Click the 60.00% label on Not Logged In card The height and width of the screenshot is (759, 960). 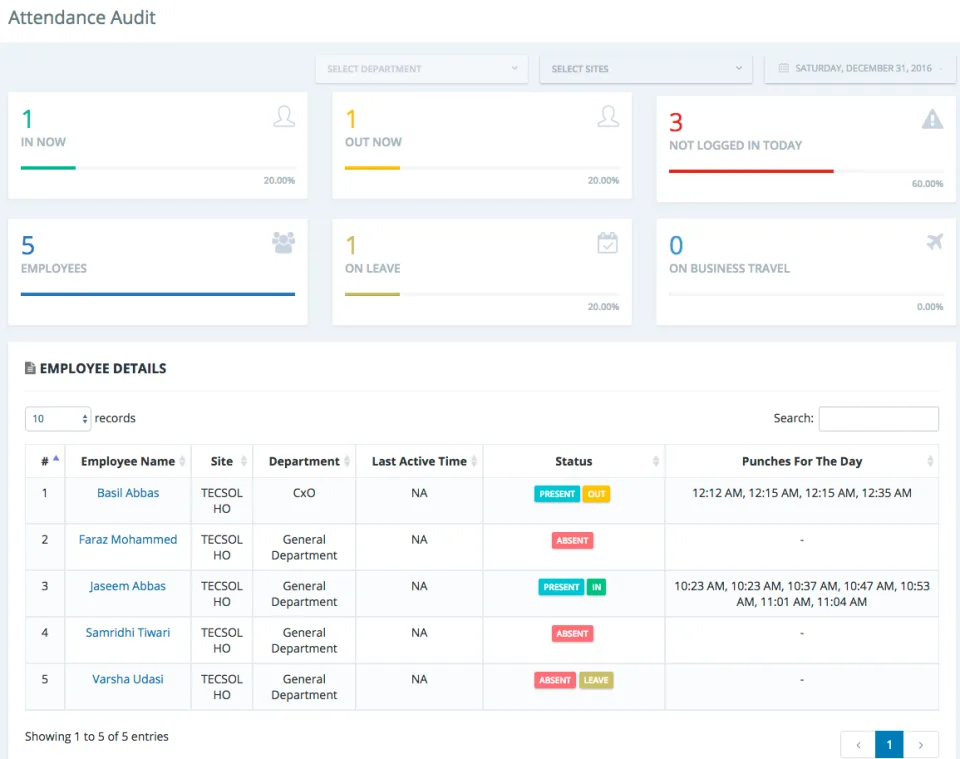pos(928,184)
